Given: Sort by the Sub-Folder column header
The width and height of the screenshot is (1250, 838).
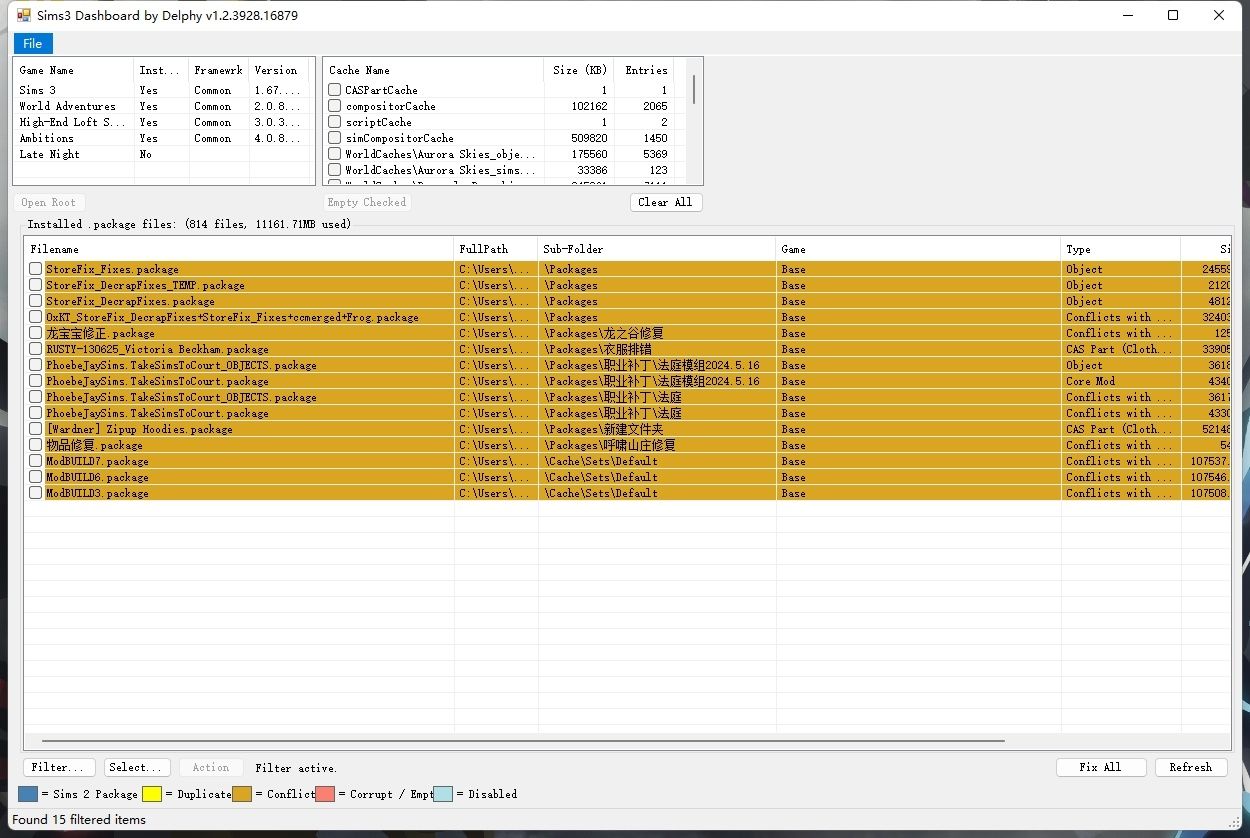Looking at the screenshot, I should pos(657,249).
